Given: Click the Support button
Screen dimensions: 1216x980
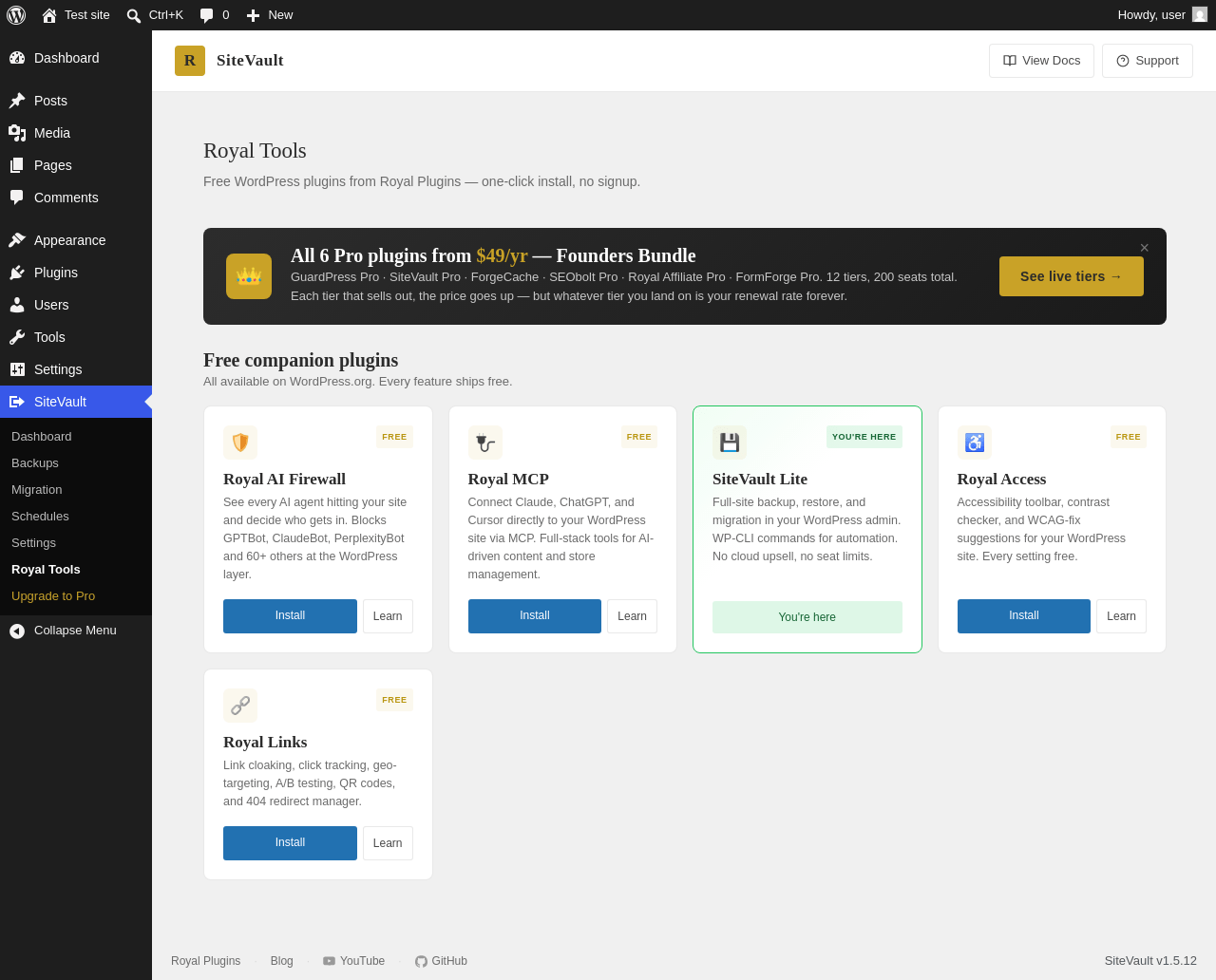Looking at the screenshot, I should [x=1148, y=61].
